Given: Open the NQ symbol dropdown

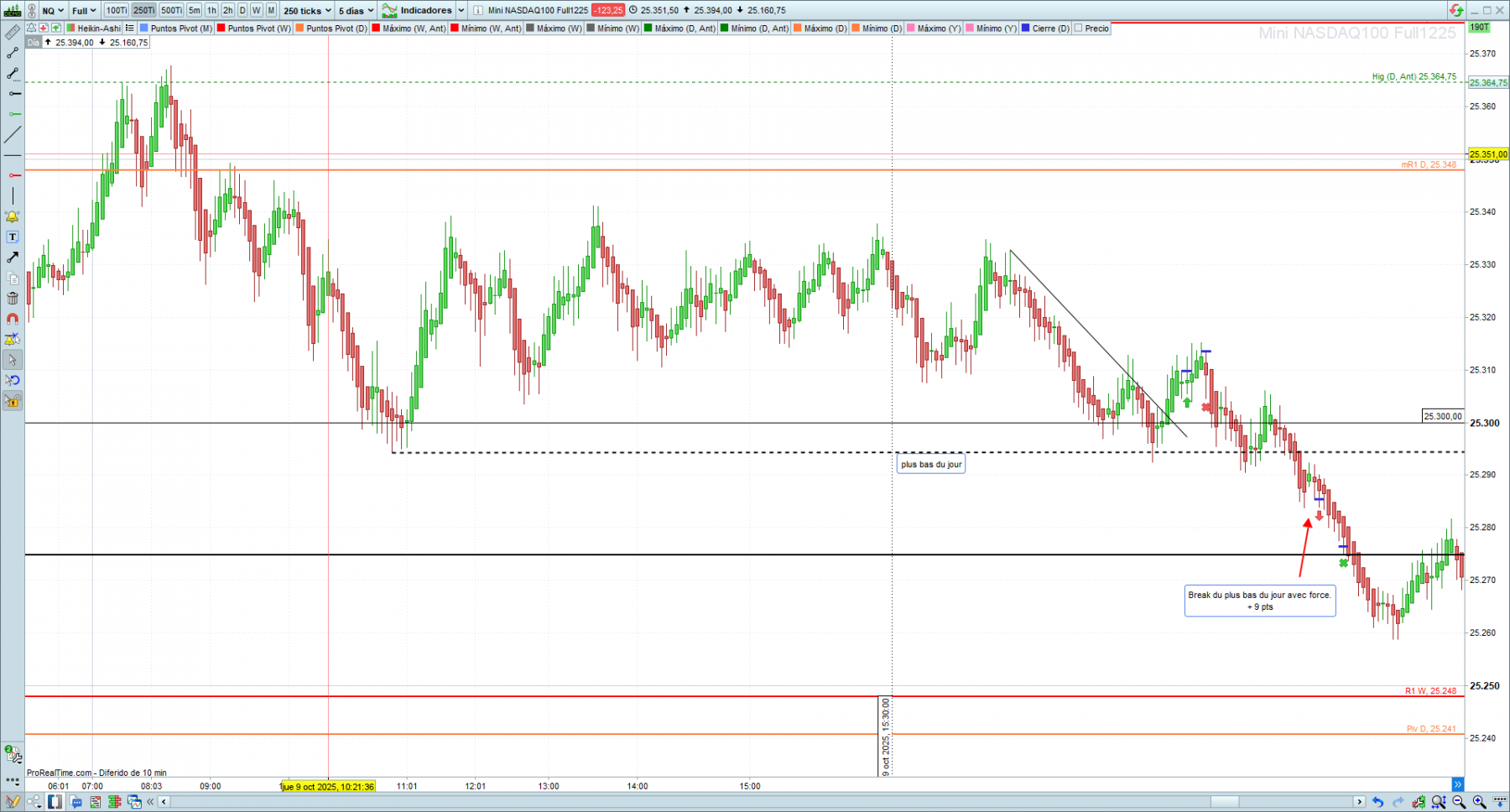Looking at the screenshot, I should point(53,10).
